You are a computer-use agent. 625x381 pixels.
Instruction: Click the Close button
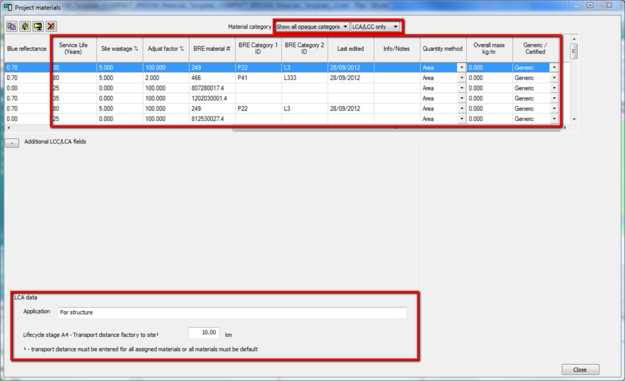[580, 370]
